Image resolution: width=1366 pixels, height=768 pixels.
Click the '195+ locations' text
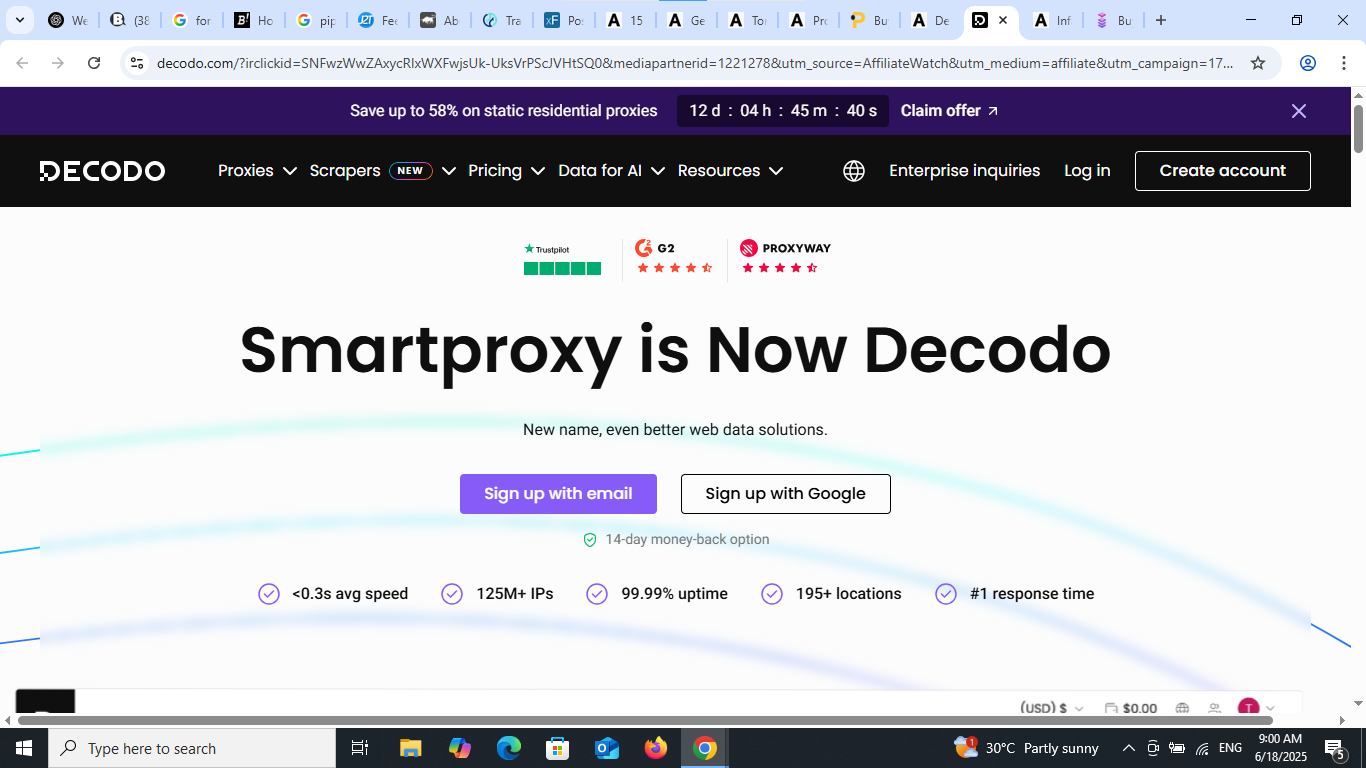pos(848,594)
